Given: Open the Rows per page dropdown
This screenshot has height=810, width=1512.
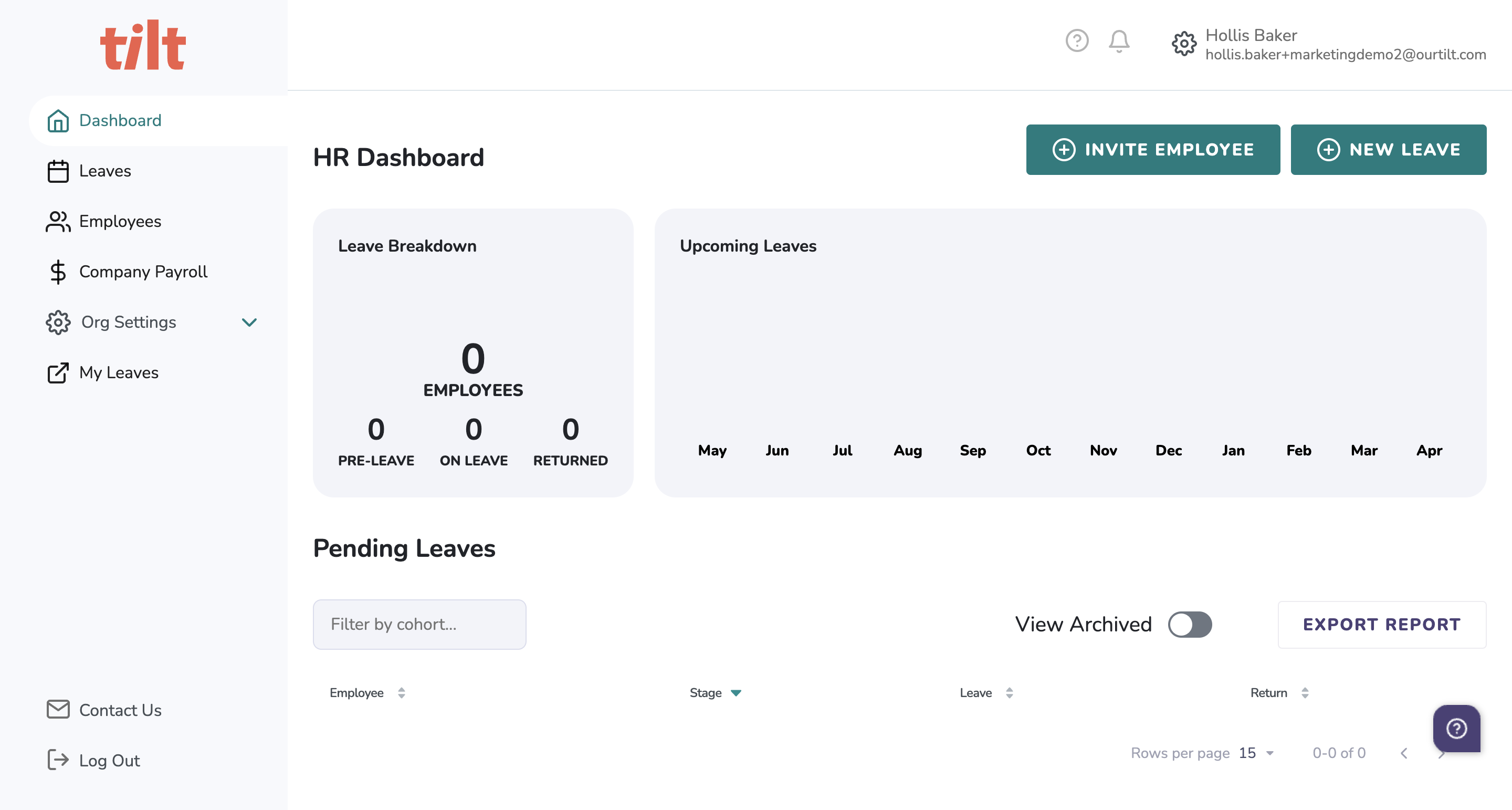Looking at the screenshot, I should click(1256, 753).
